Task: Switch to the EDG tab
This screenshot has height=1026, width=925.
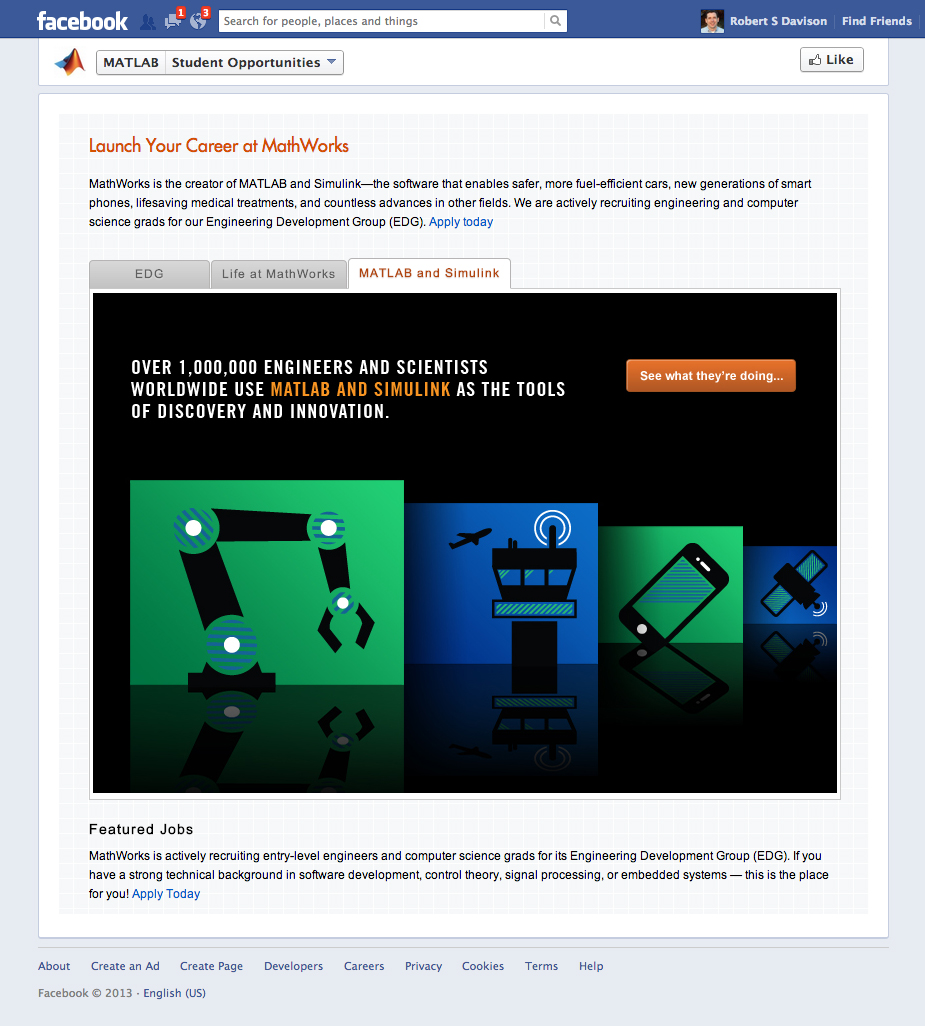Action: [149, 274]
